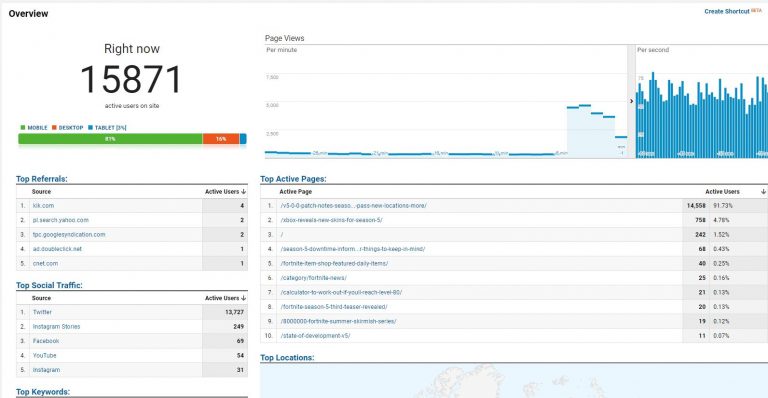Open the kik.com referral source
This screenshot has height=398, width=768.
point(43,206)
